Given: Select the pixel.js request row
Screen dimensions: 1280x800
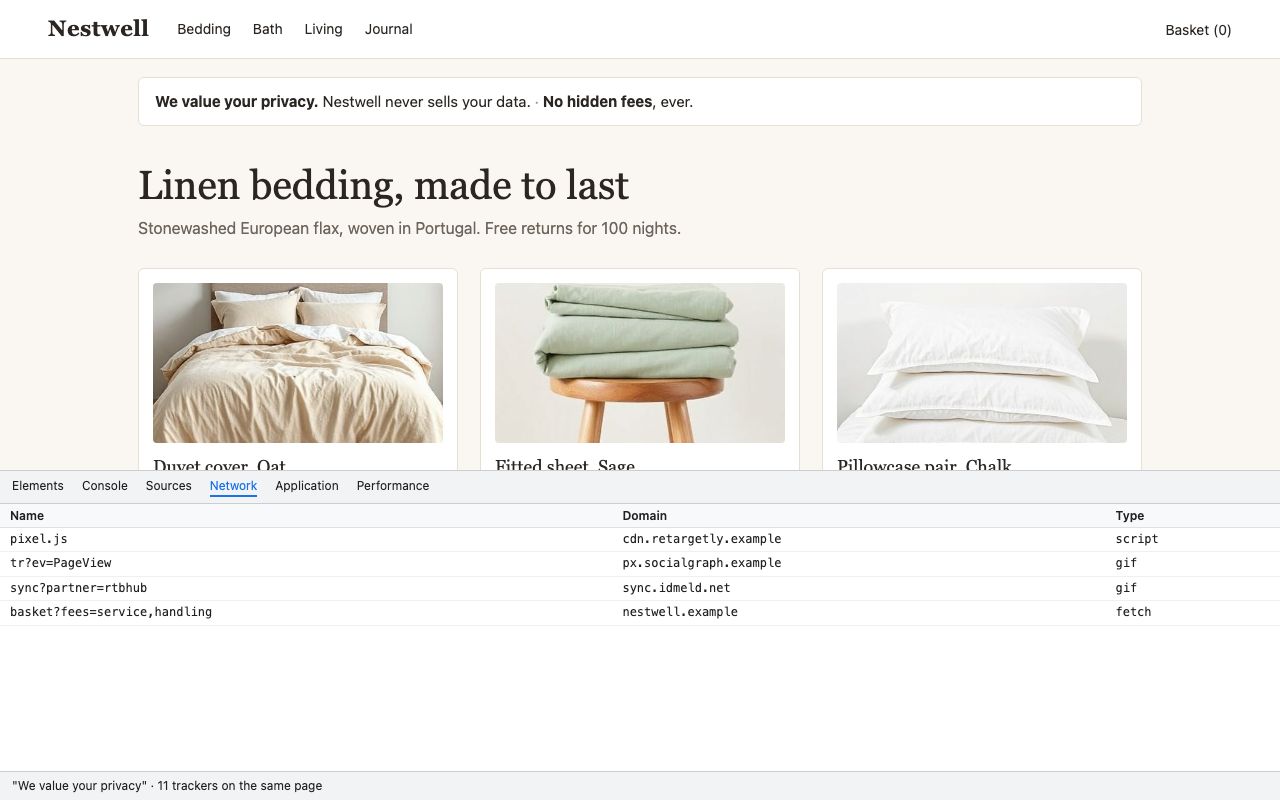Looking at the screenshot, I should pyautogui.click(x=640, y=539).
